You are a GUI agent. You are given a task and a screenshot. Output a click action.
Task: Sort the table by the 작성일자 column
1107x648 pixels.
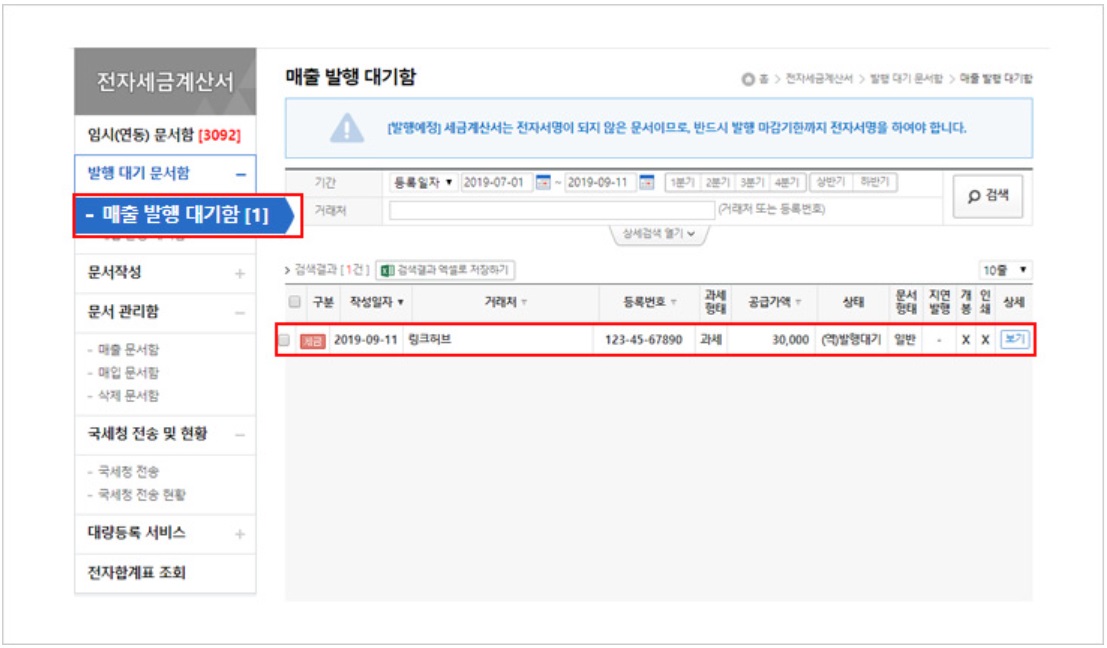pos(377,302)
